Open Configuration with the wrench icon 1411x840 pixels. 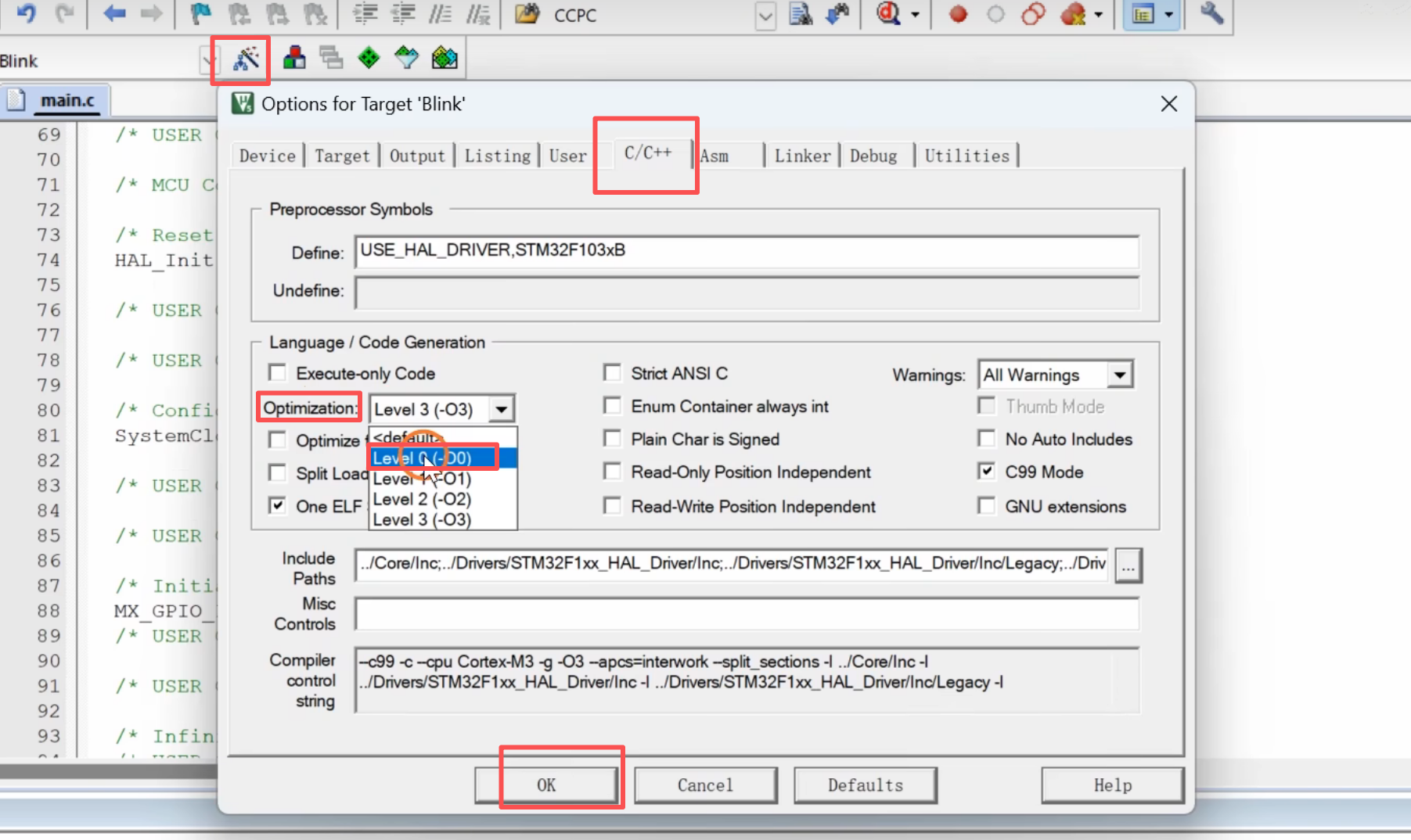click(x=1211, y=14)
